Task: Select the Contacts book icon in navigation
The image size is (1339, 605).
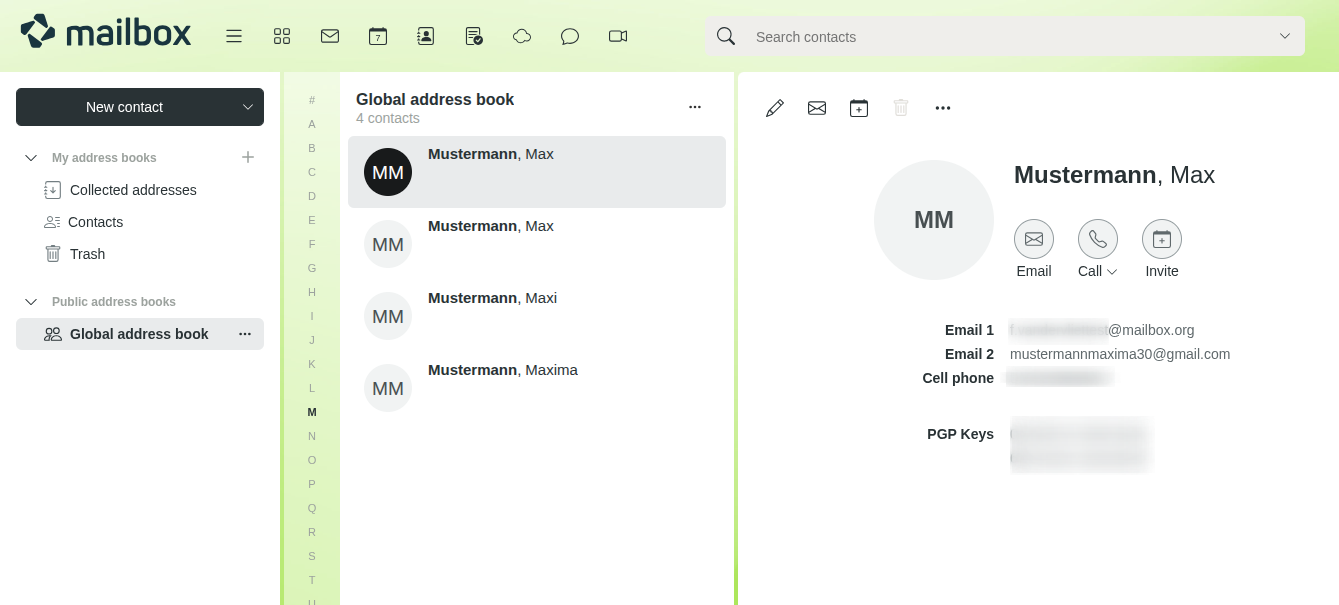Action: tap(426, 36)
